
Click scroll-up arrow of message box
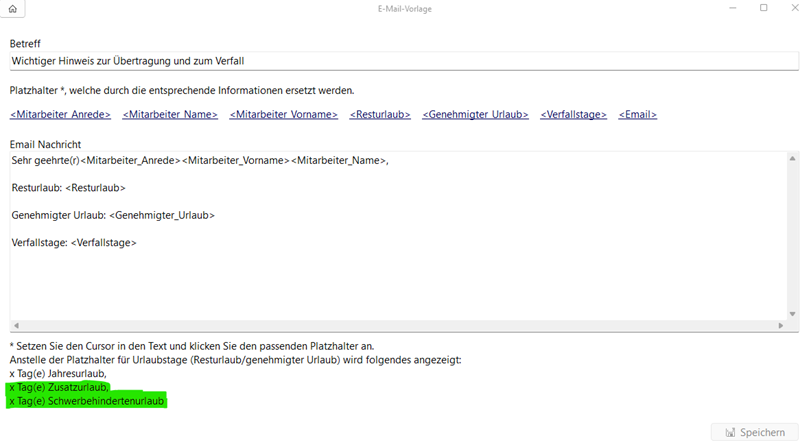coord(794,159)
